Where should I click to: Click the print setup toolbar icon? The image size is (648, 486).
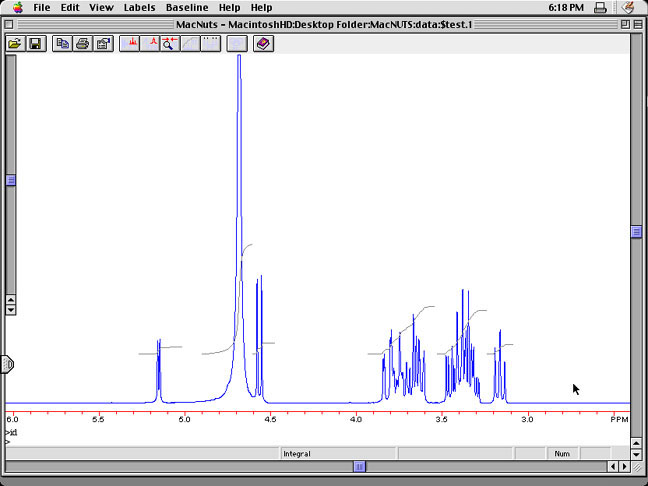click(x=103, y=44)
